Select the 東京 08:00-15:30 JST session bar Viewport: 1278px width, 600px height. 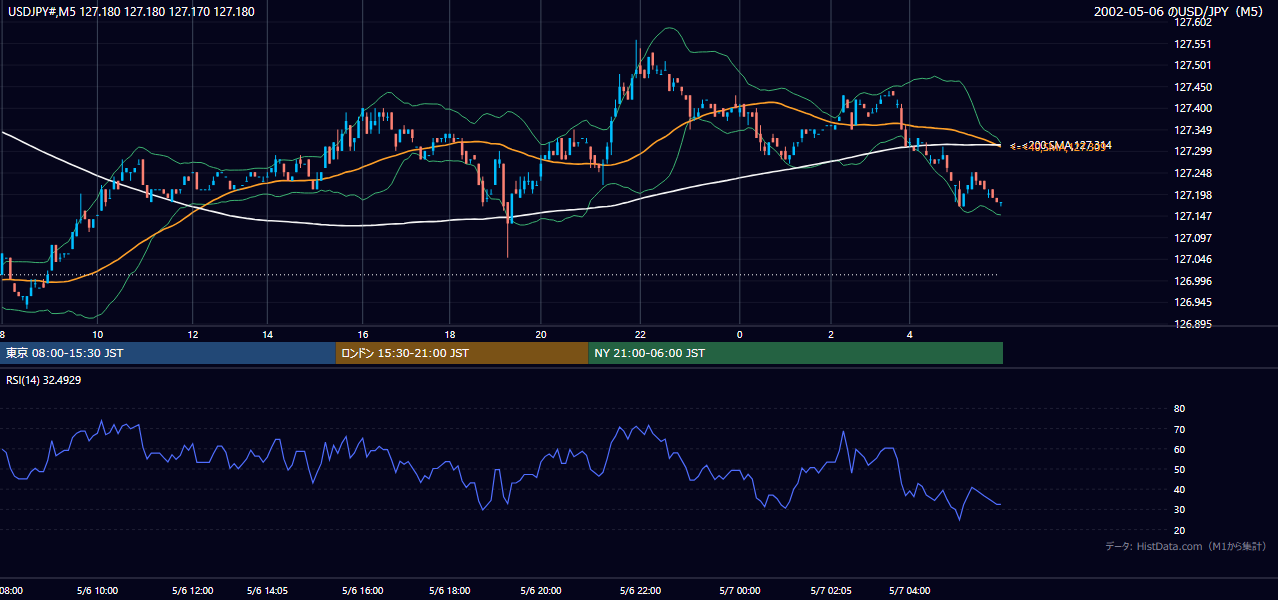pos(168,353)
